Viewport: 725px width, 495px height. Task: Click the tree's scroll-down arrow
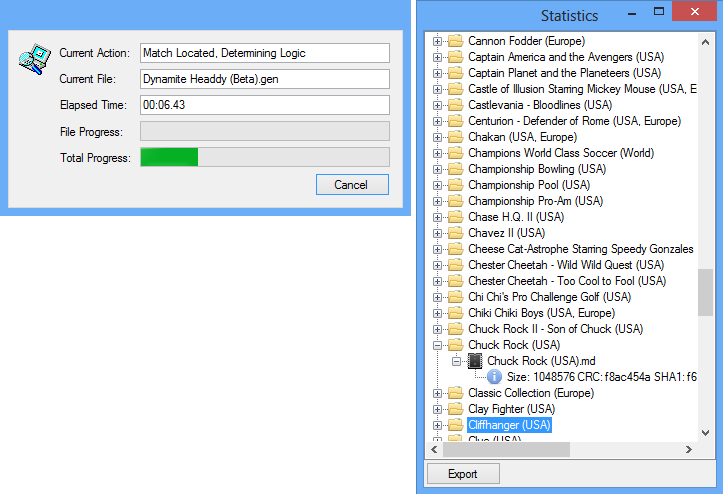pos(705,433)
